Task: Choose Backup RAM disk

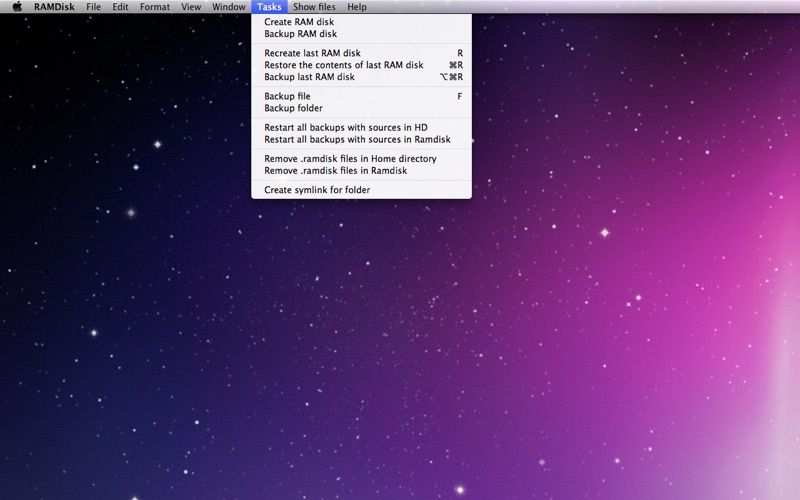Action: 361,34
